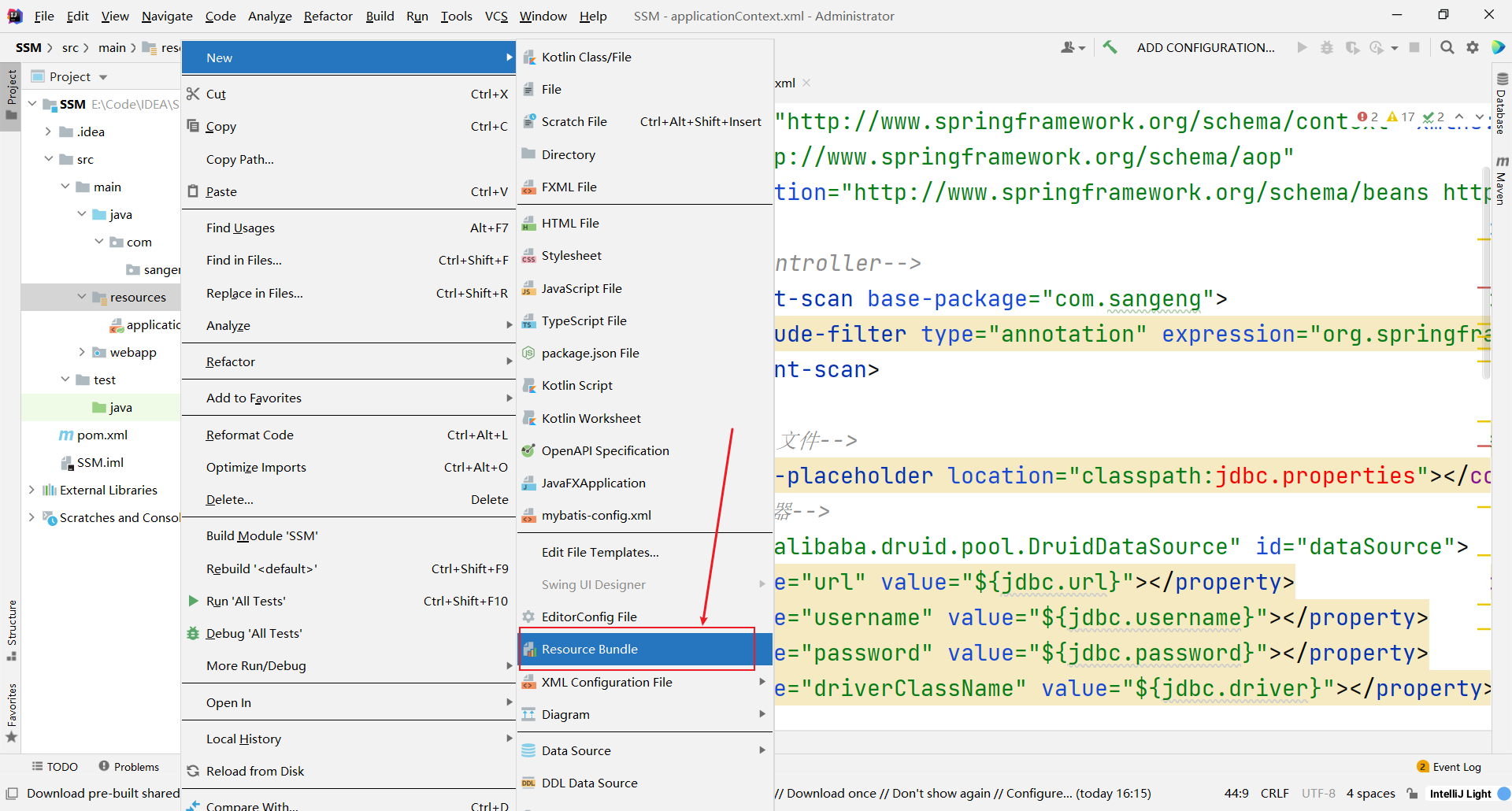Select DDL Data Source in New submenu

645,783
